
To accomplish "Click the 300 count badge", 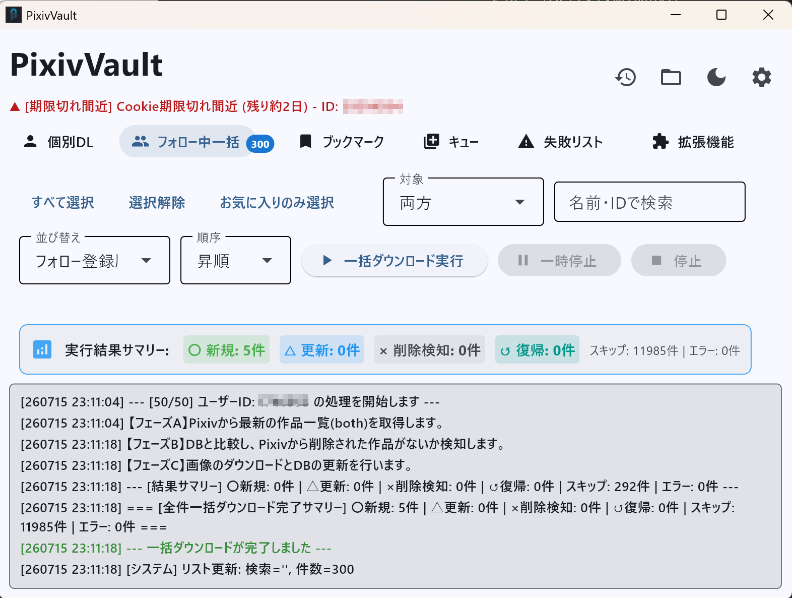I will 260,144.
